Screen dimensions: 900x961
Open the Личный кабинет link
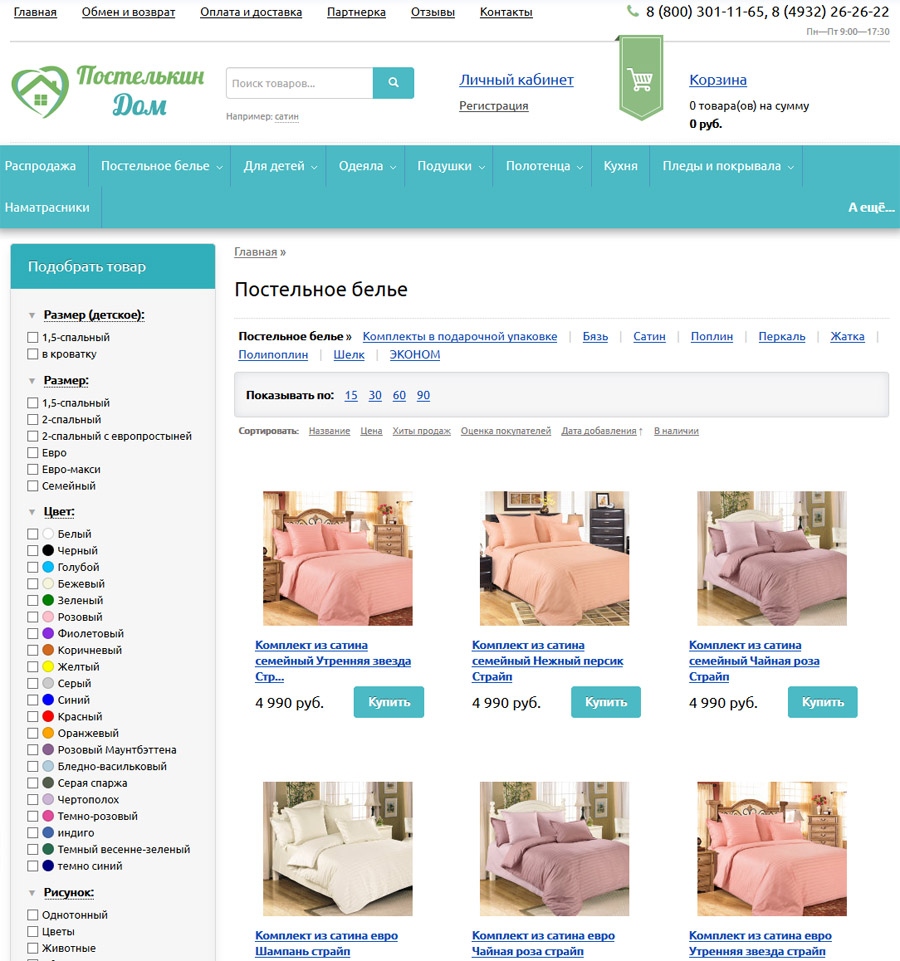tap(516, 80)
